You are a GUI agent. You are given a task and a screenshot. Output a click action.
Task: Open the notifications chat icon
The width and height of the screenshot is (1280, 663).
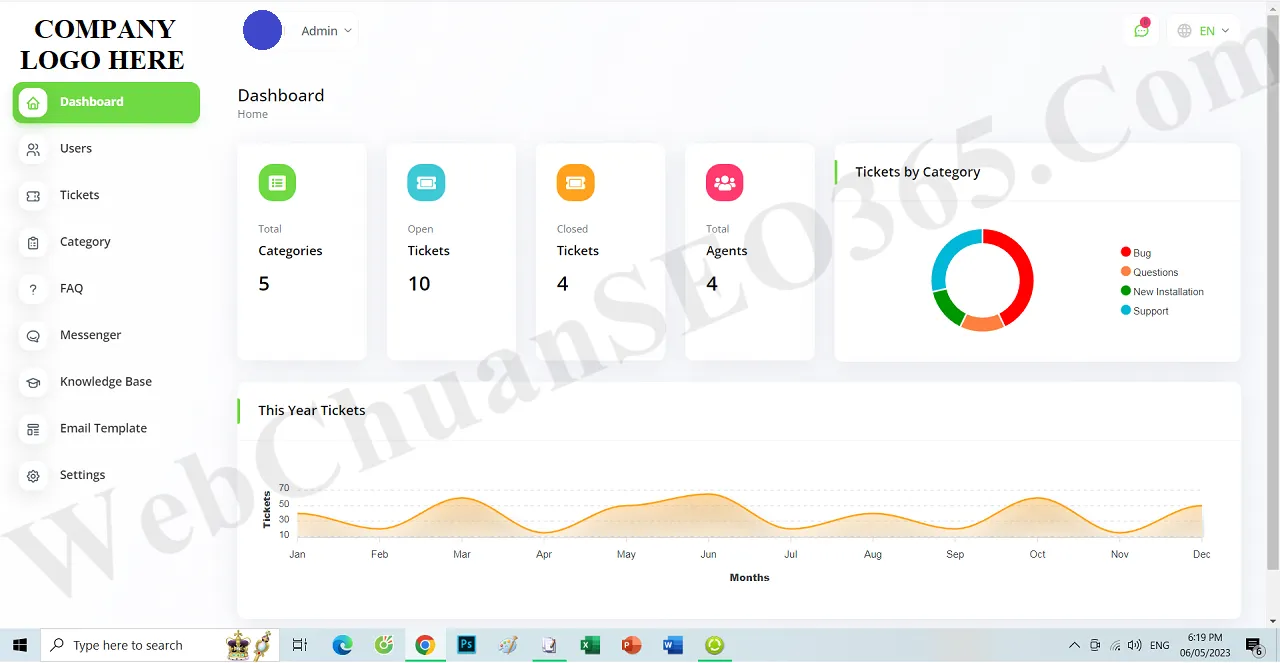[x=1141, y=30]
